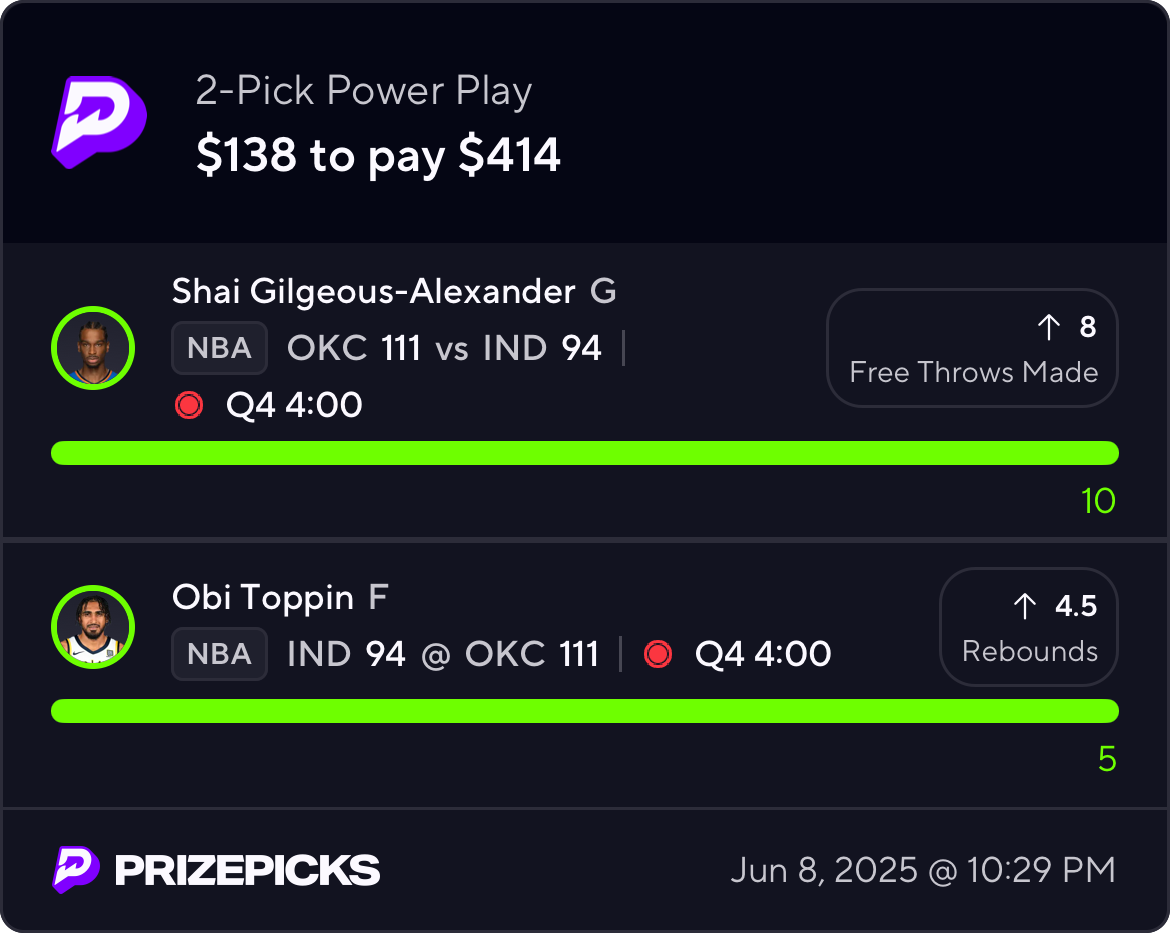Click the Obi Toppin player name

[x=263, y=598]
